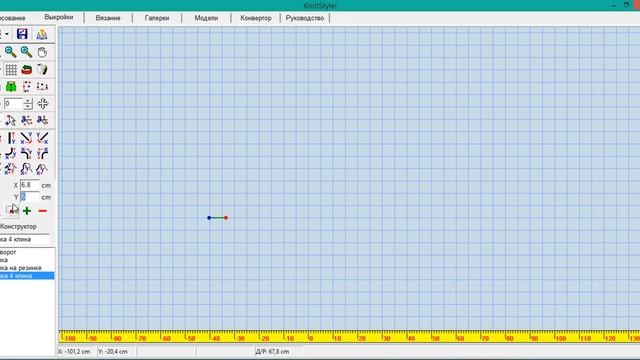This screenshot has width=640, height=360.
Task: Click the X: -101,2 cm status readout
Action: coord(75,351)
